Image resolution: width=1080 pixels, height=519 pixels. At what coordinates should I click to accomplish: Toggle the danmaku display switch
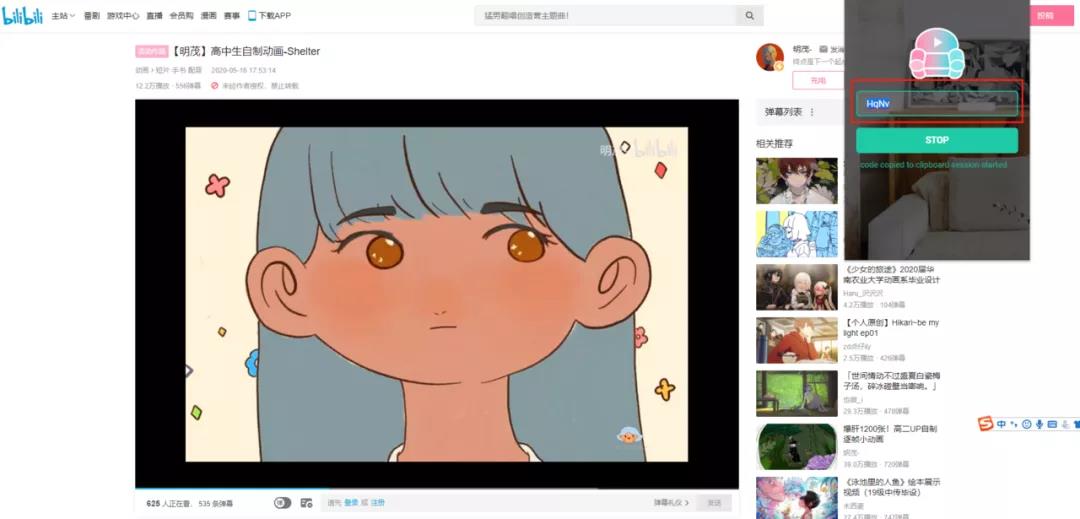282,503
